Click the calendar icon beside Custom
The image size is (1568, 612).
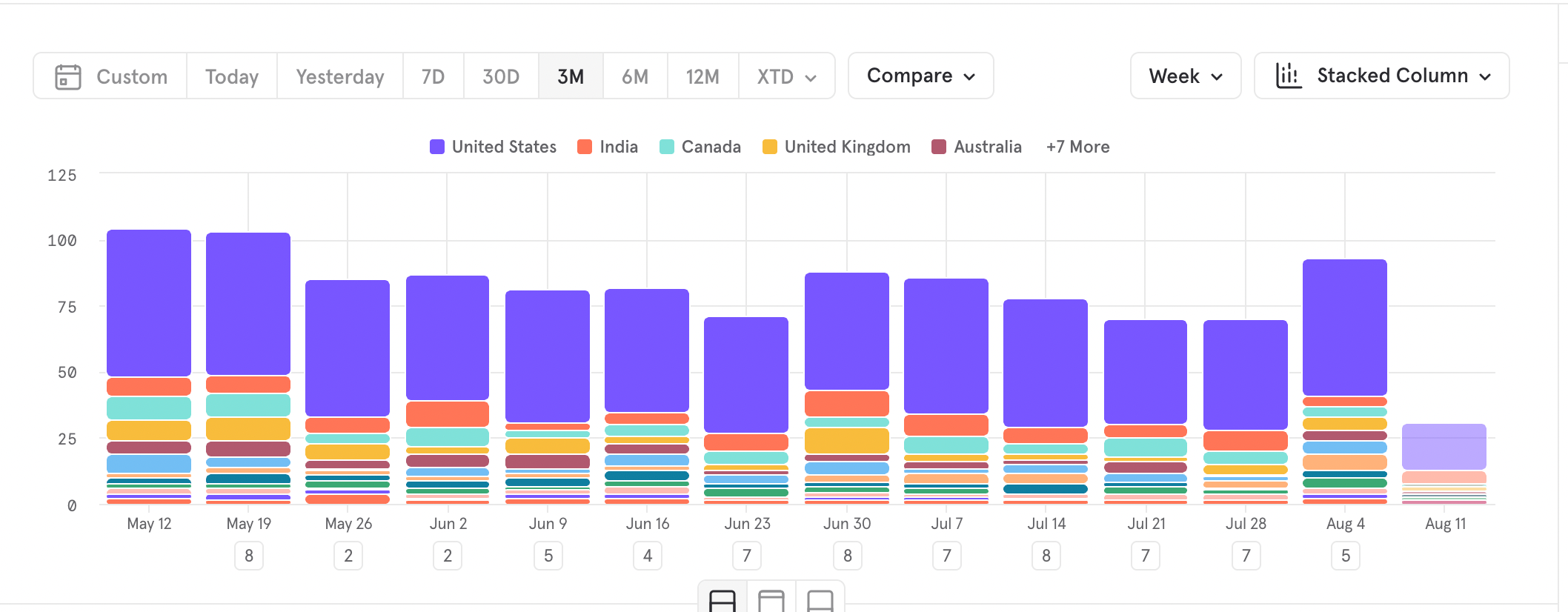point(68,76)
